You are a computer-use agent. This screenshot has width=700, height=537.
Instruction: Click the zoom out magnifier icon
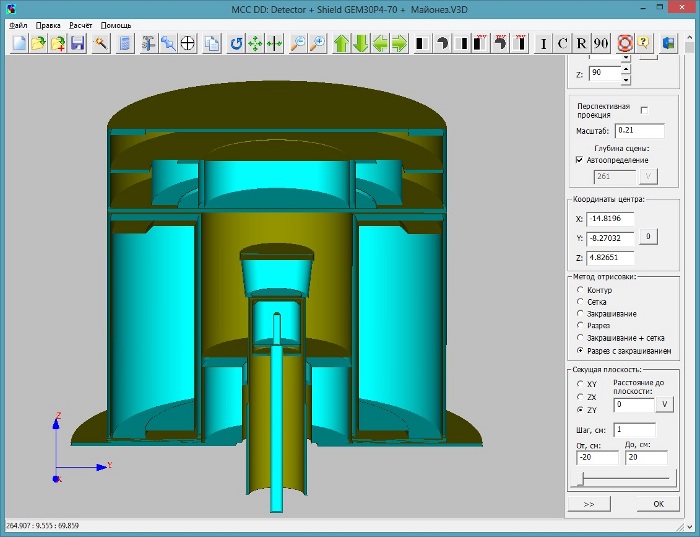(x=298, y=43)
